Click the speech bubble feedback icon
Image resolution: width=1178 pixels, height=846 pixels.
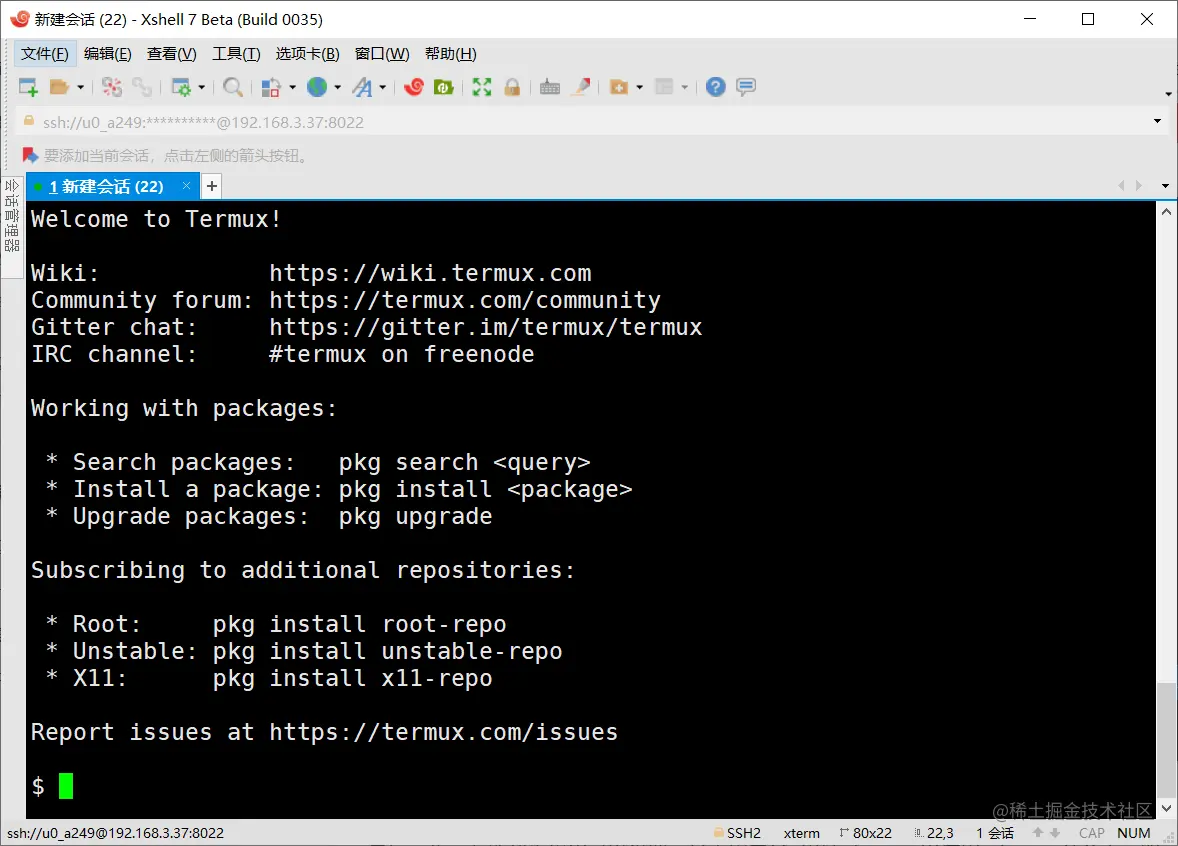click(x=746, y=87)
